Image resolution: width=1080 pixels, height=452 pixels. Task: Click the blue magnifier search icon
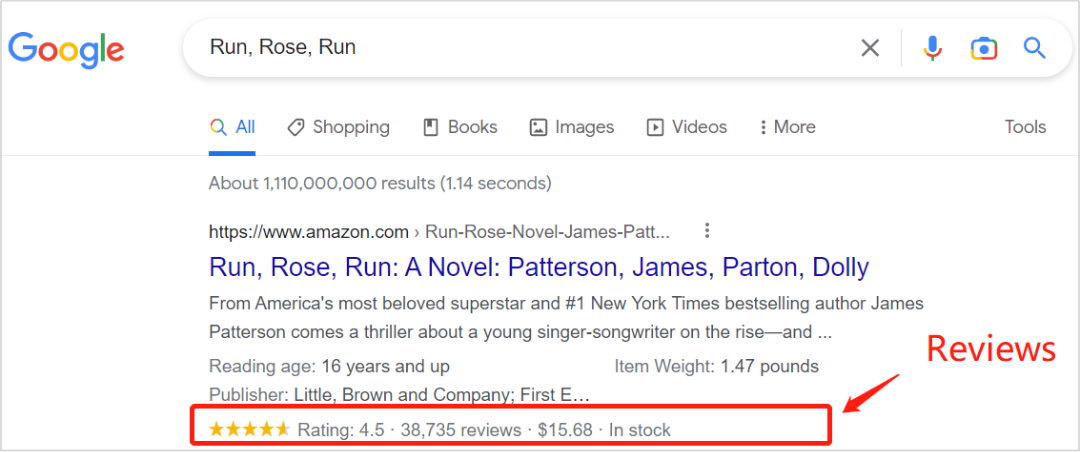(1034, 48)
